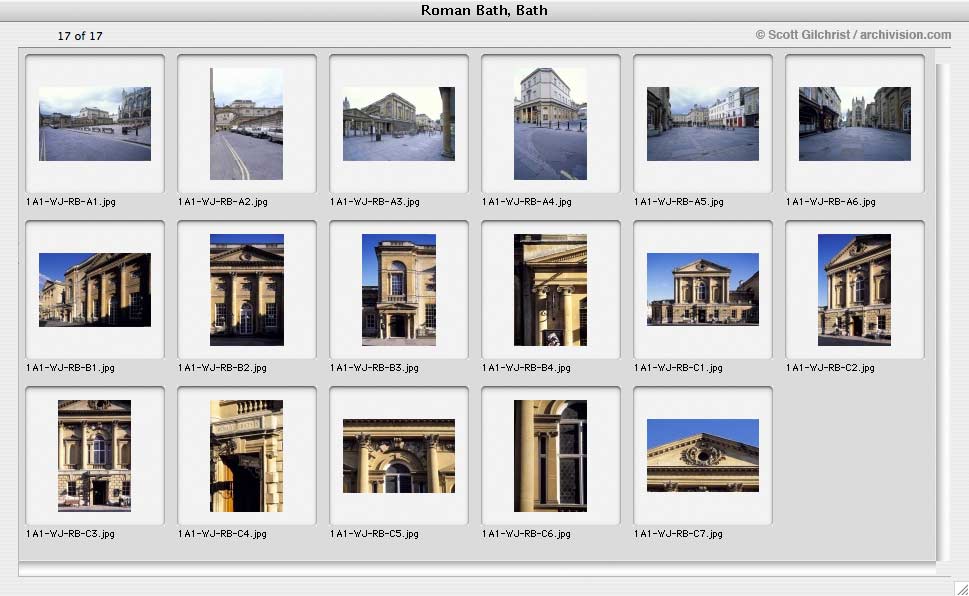Viewport: 969px width, 596px height.
Task: Choose the 1A1-WJ-RB-C3.jpg thumbnail
Action: tap(95, 456)
